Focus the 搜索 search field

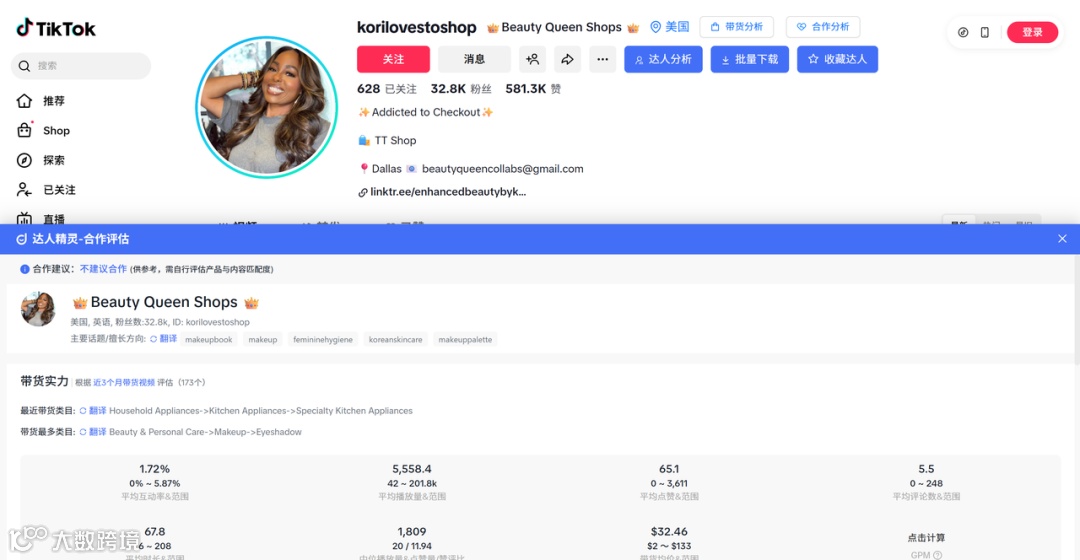pyautogui.click(x=81, y=66)
